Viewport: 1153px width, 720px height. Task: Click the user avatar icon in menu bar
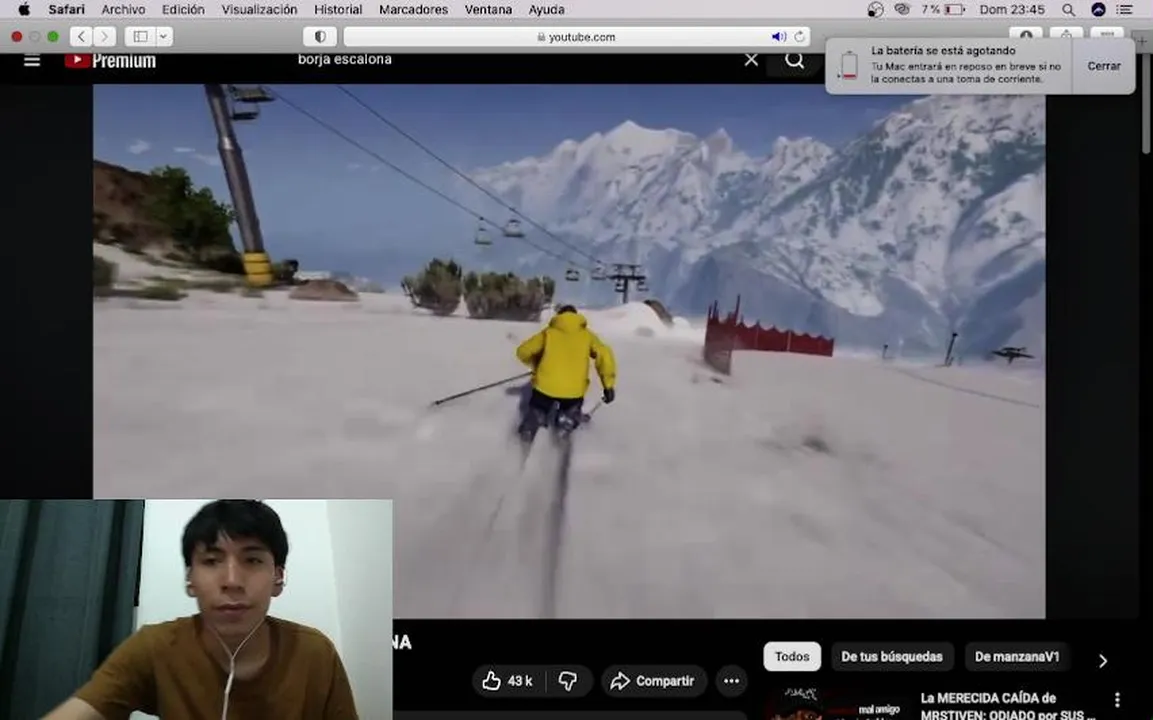(x=1099, y=10)
